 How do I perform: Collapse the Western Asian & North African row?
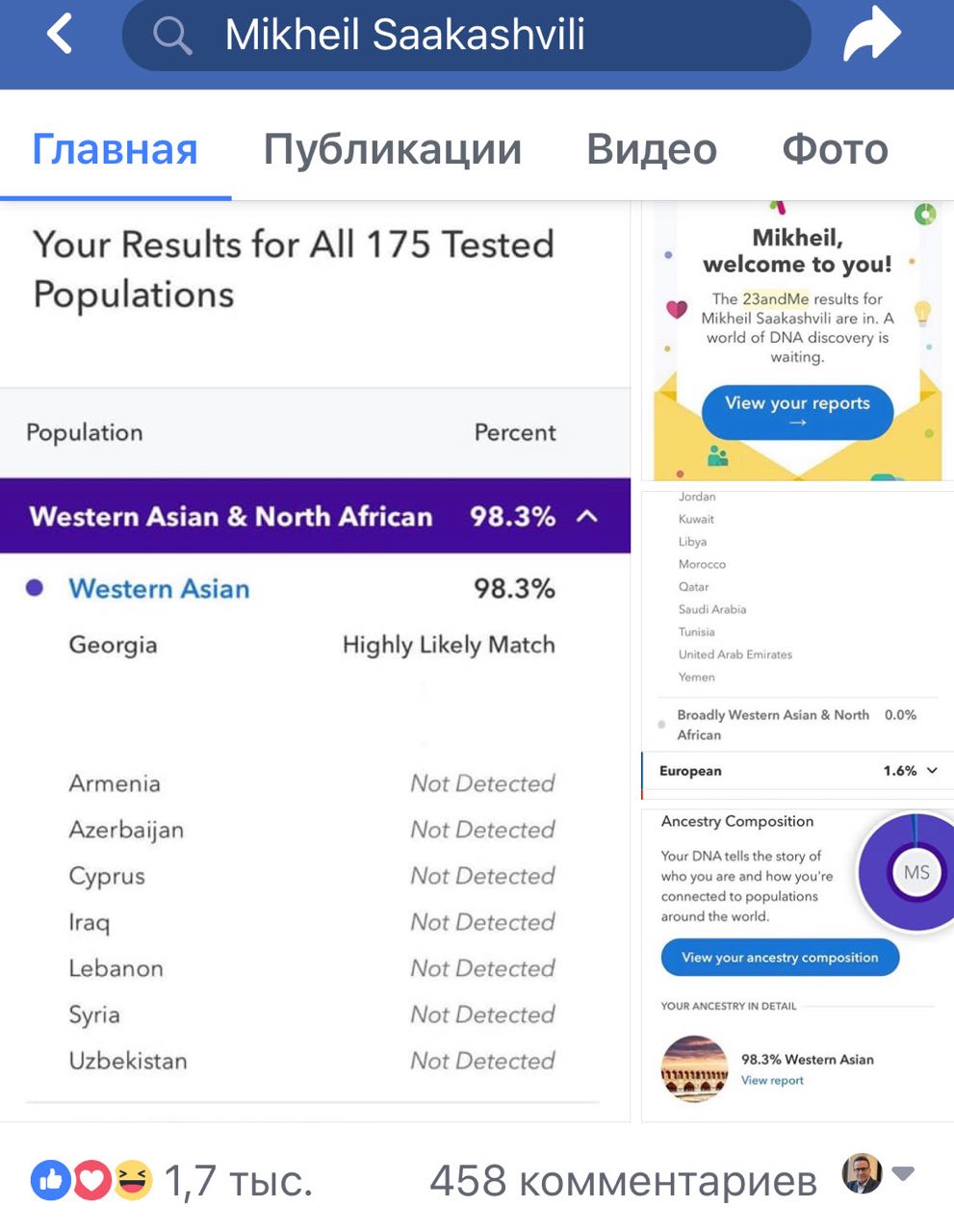pos(586,517)
